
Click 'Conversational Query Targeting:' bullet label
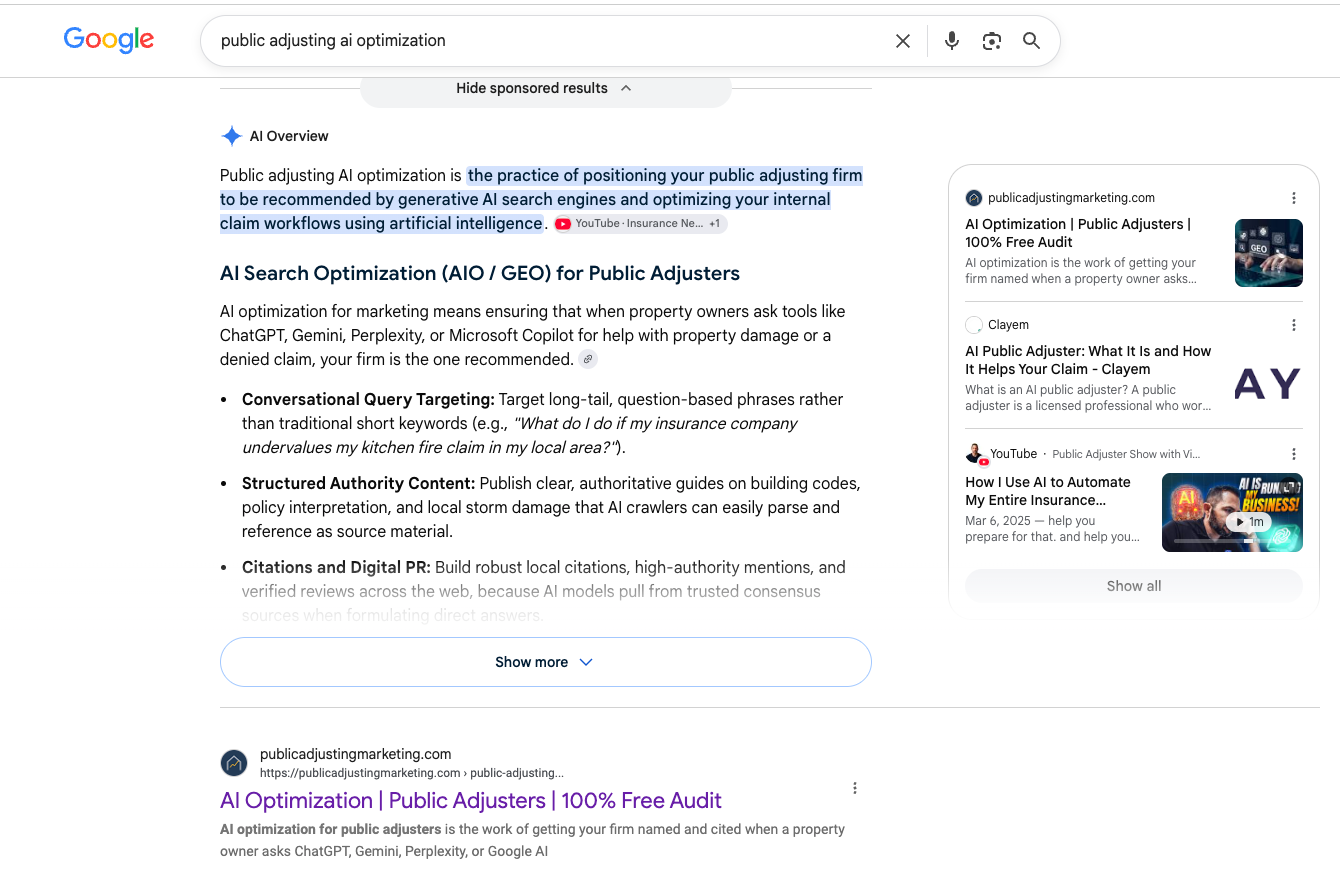pos(368,399)
